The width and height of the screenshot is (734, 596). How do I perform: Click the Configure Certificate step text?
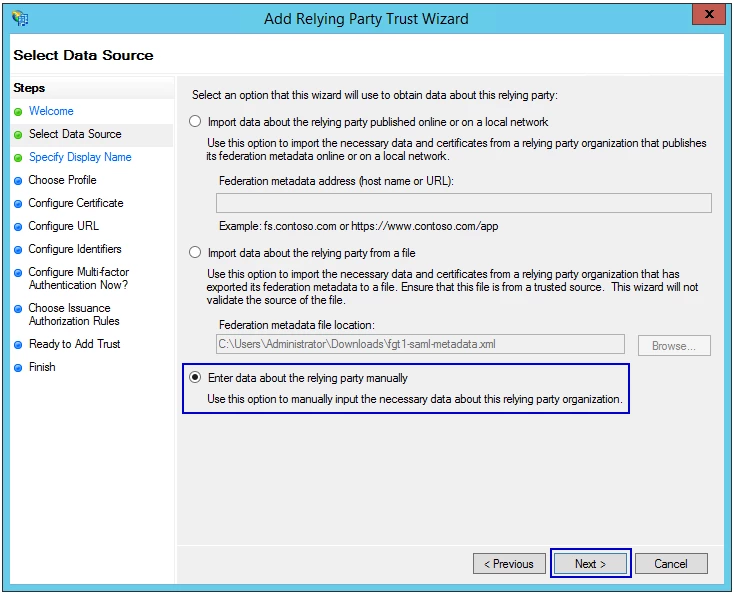(76, 203)
